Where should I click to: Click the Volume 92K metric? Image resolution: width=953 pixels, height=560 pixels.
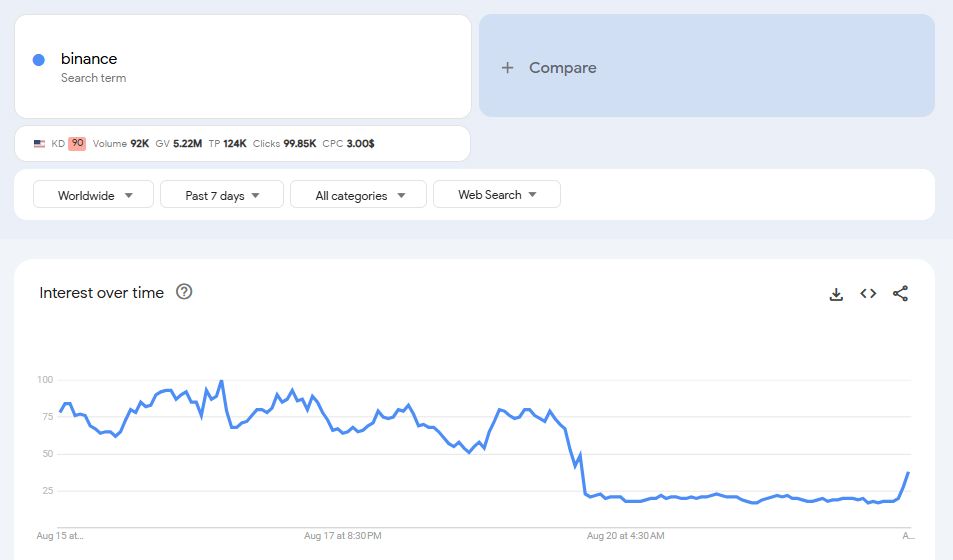coord(121,144)
